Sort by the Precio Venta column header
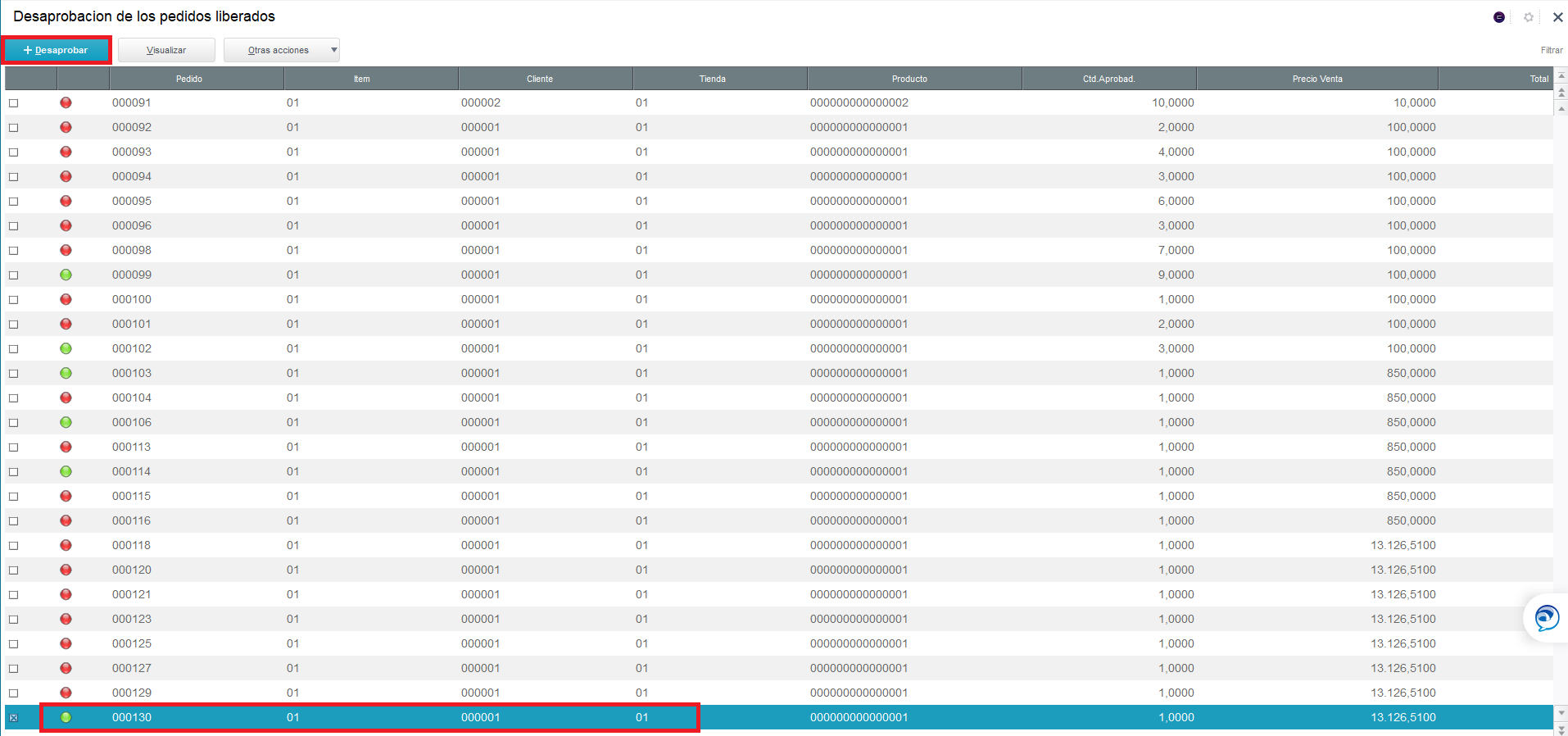The height and width of the screenshot is (736, 1568). (x=1317, y=79)
